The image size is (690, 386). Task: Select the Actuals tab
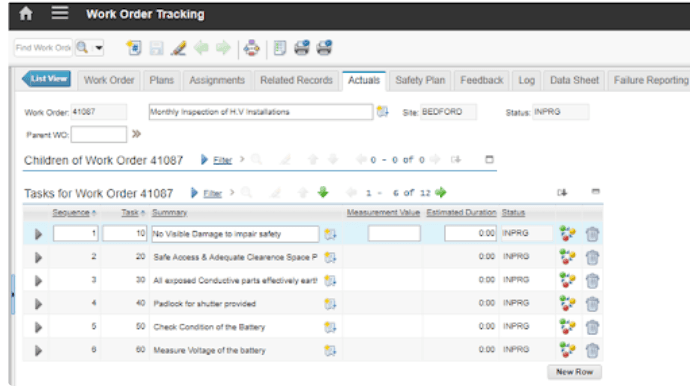pos(364,81)
